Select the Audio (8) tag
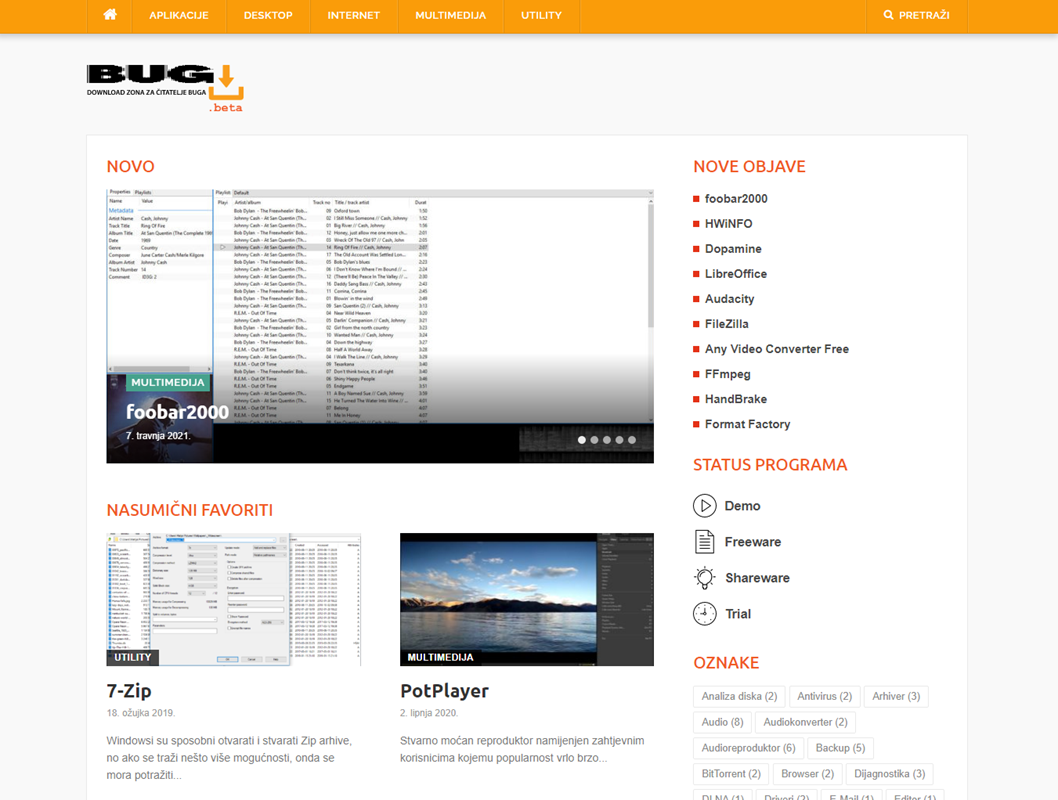Viewport: 1058px width, 800px height. click(x=722, y=722)
